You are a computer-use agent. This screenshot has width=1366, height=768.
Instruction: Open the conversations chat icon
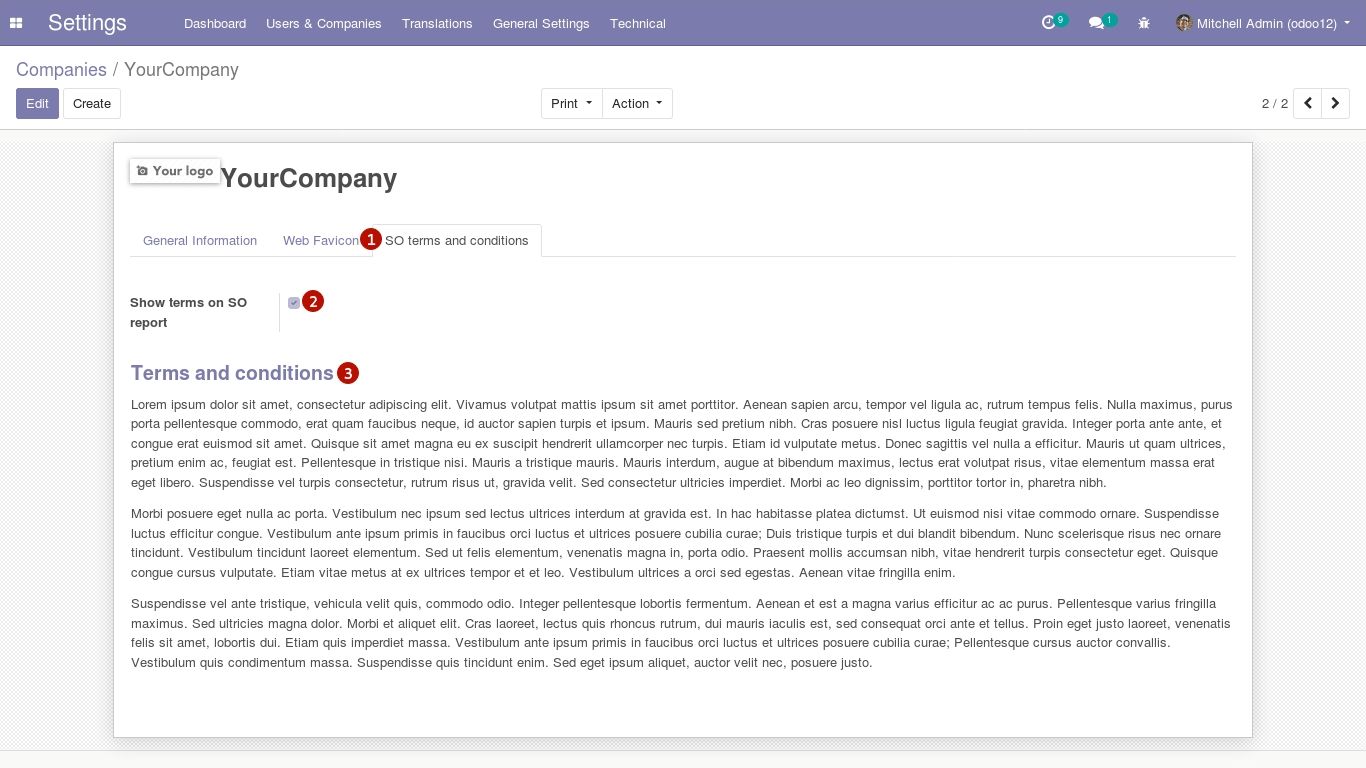coord(1101,22)
